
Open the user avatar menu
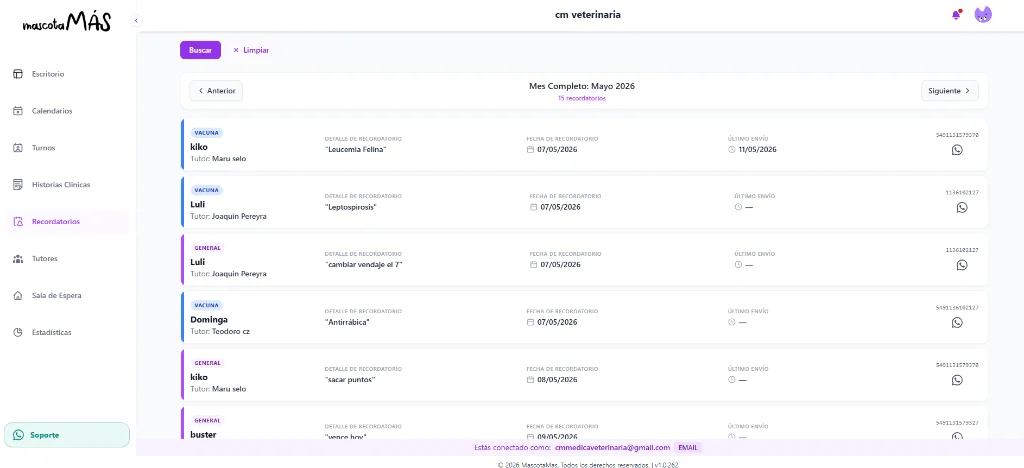click(983, 15)
